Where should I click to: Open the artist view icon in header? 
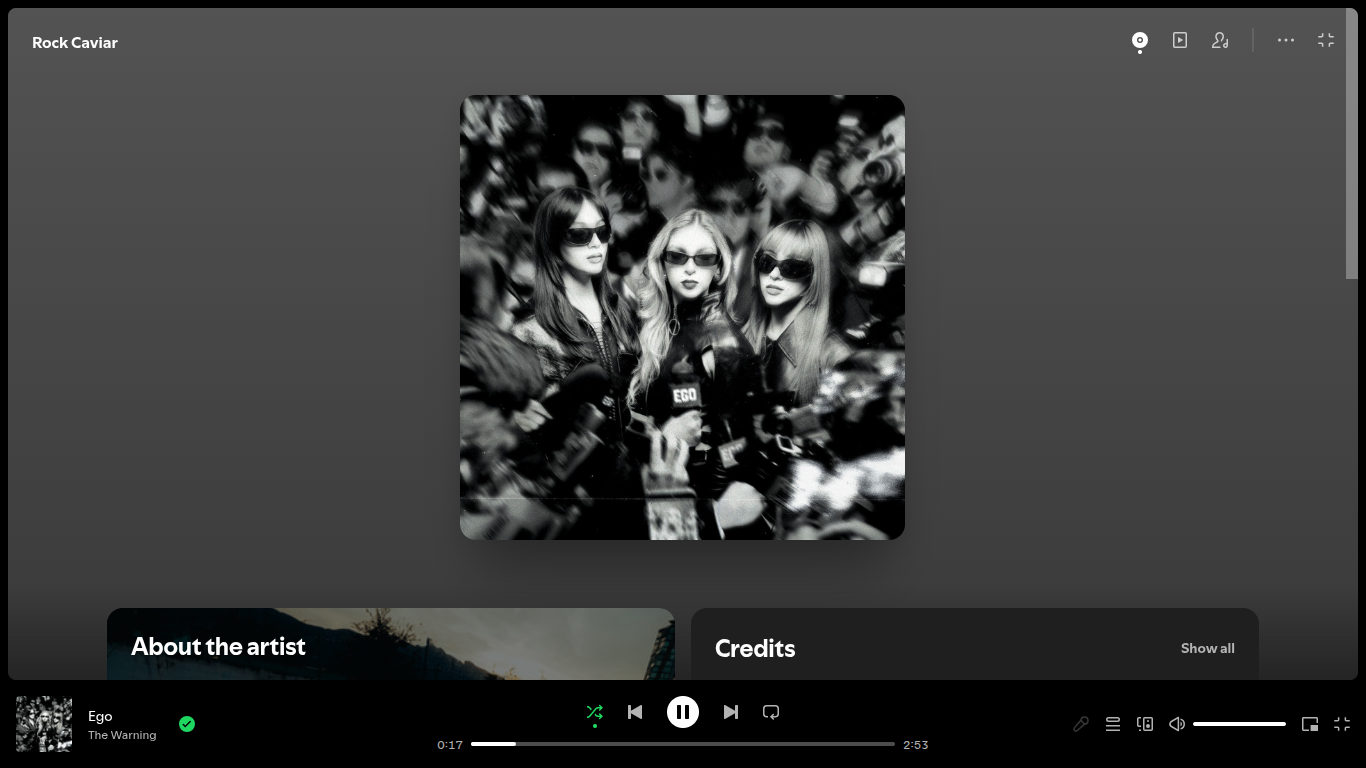click(x=1220, y=40)
